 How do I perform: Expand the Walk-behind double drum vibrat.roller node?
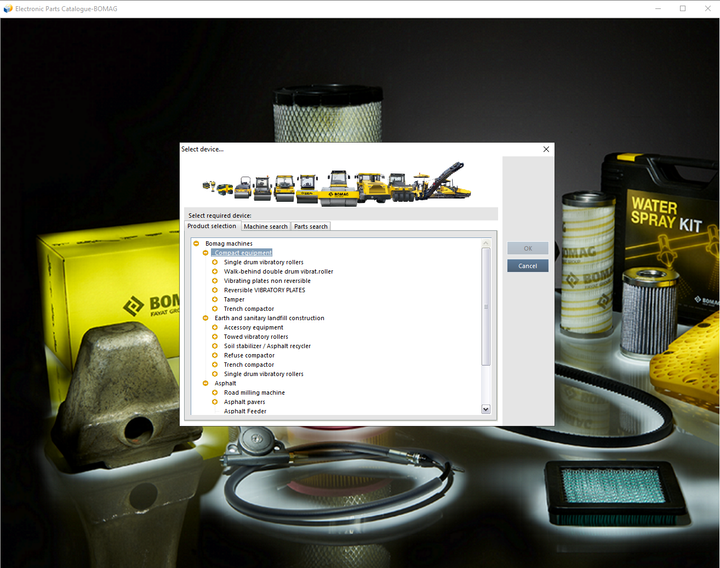tap(214, 271)
